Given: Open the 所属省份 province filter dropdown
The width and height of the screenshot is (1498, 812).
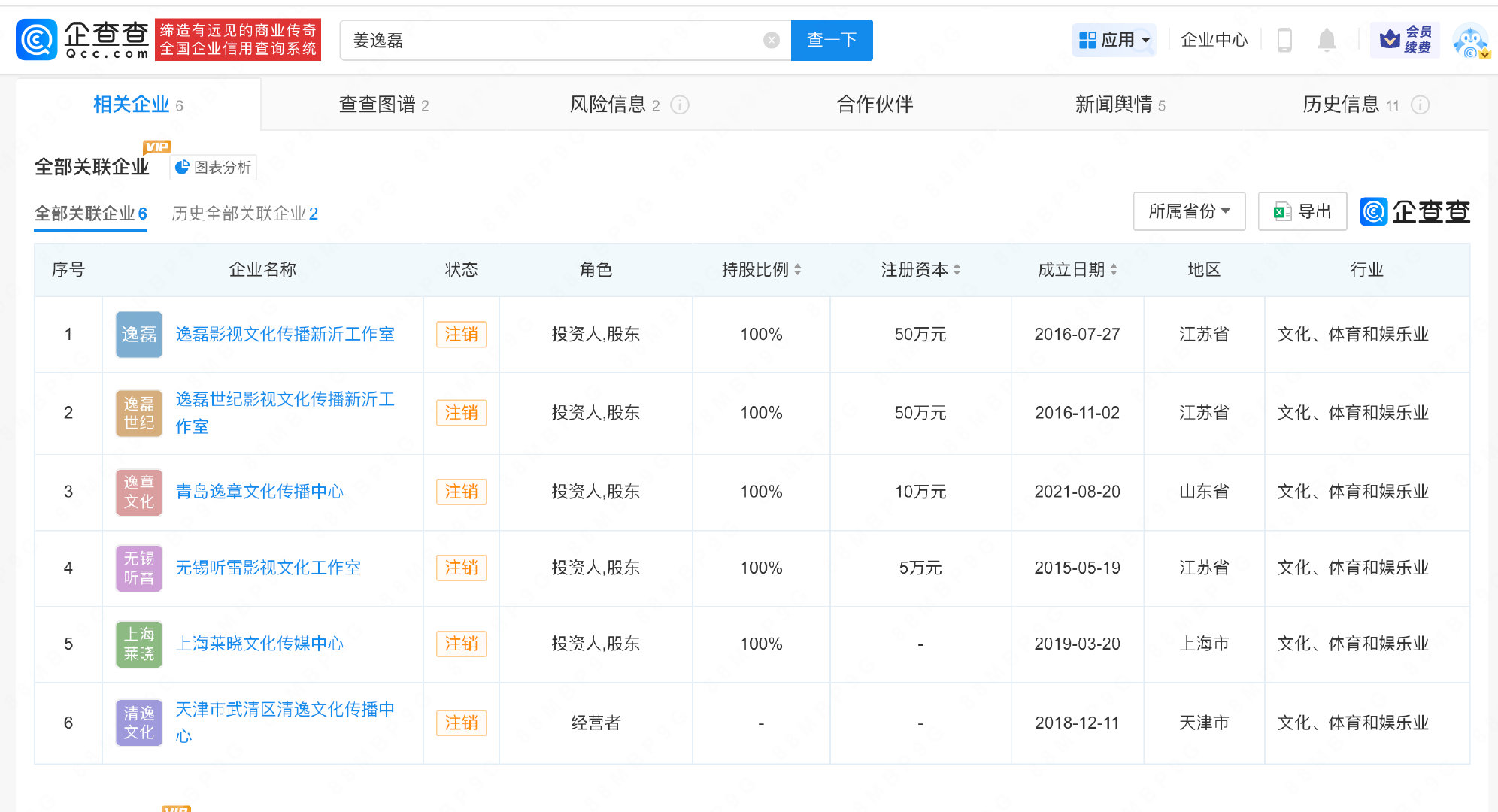Looking at the screenshot, I should [1188, 211].
